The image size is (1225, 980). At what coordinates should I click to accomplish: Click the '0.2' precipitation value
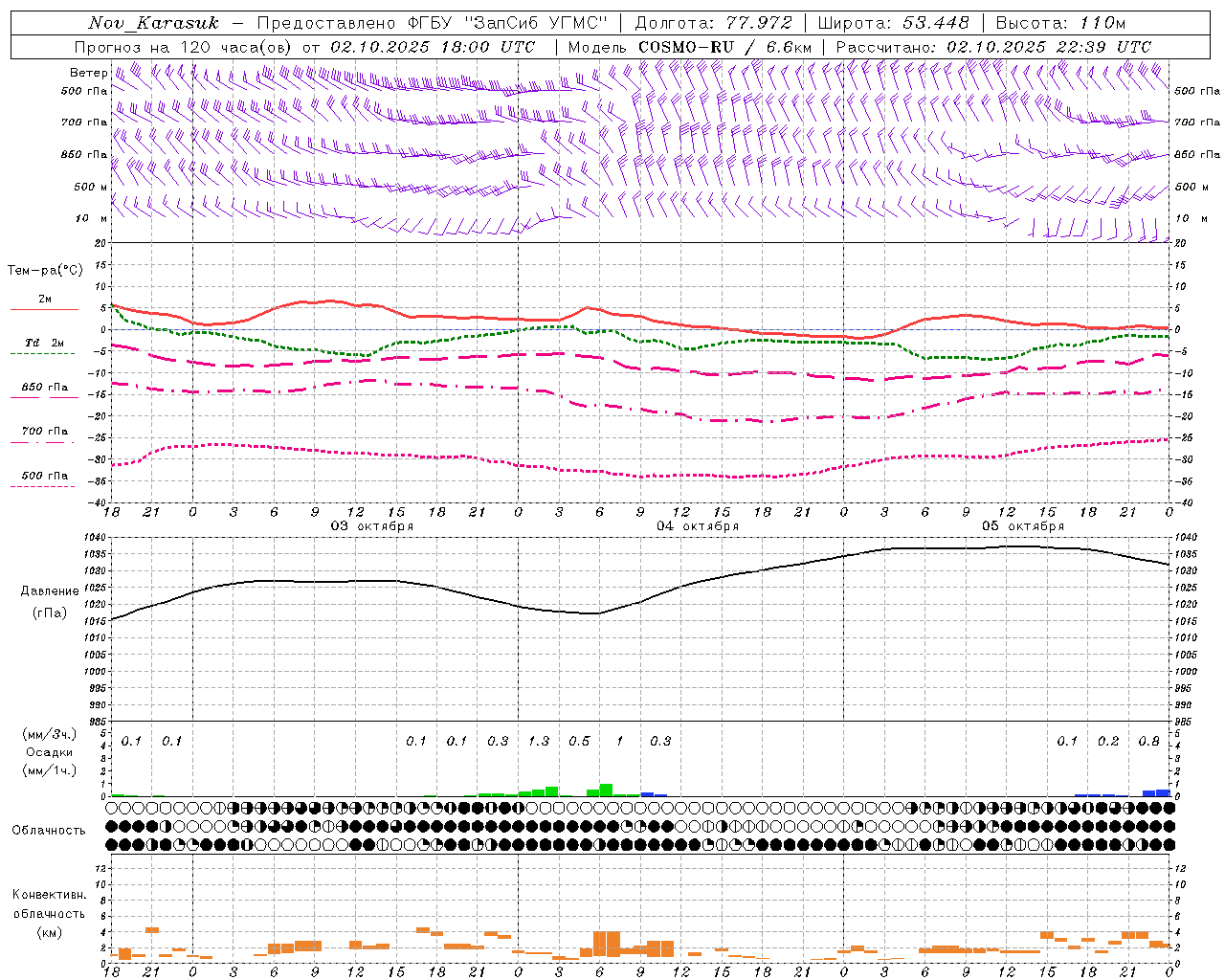click(x=1108, y=741)
